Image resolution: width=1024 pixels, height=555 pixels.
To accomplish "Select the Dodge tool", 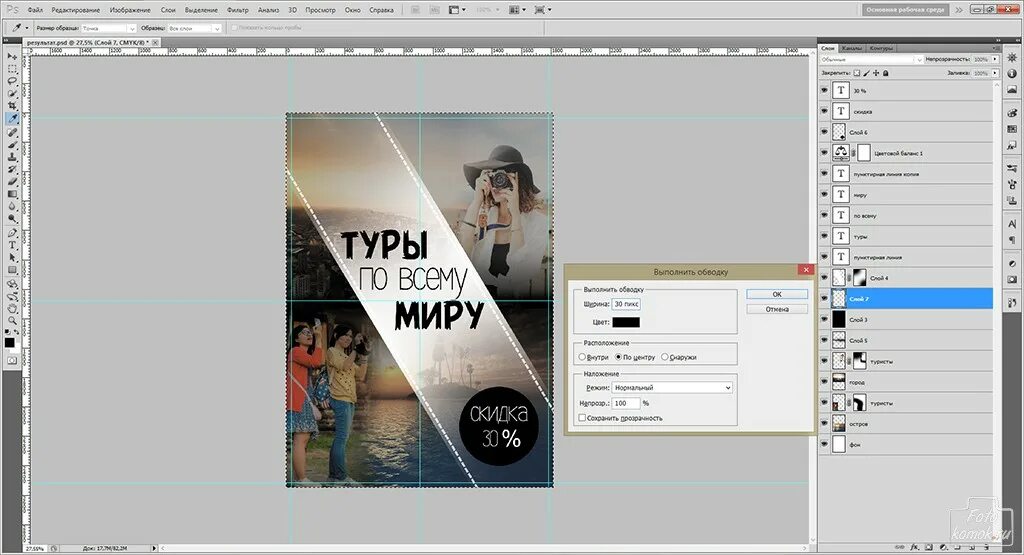I will click(12, 219).
